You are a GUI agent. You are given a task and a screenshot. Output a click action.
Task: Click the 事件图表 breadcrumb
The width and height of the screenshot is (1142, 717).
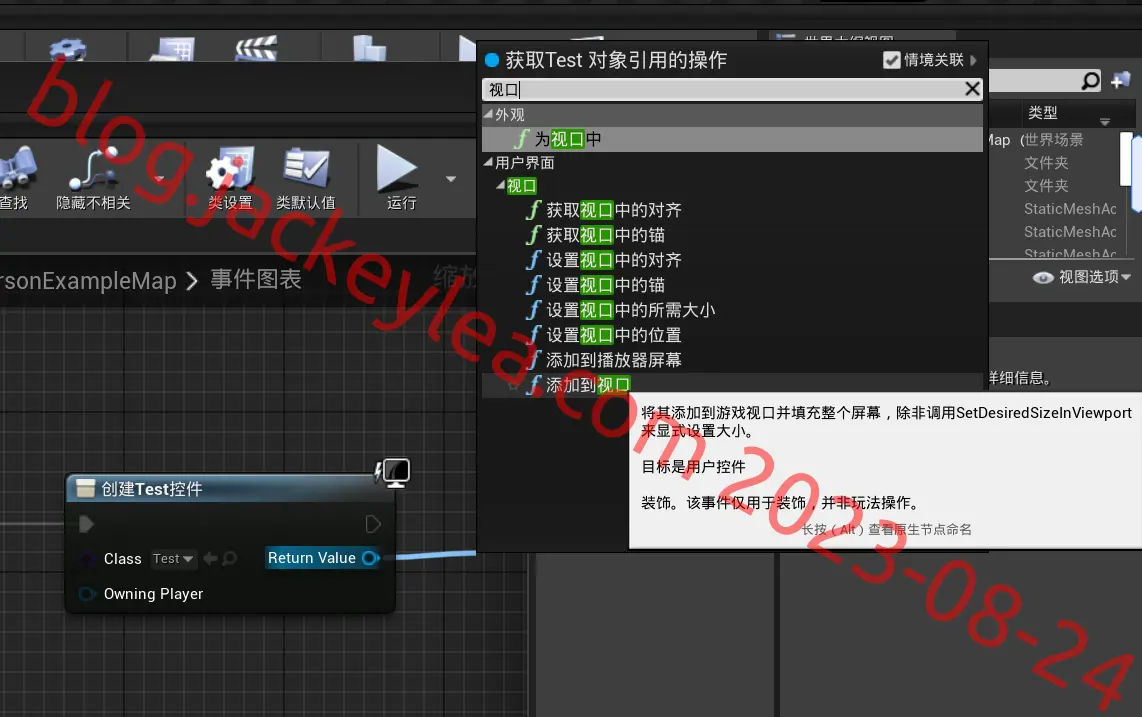point(256,279)
